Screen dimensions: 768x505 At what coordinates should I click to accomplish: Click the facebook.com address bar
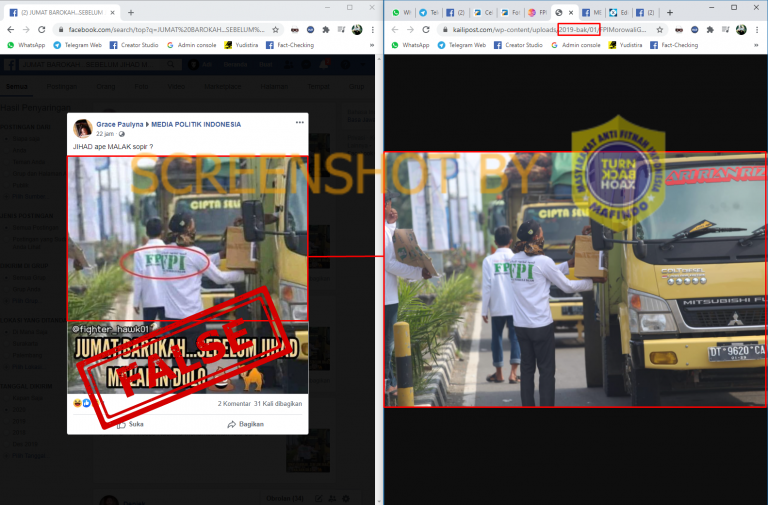(x=166, y=30)
